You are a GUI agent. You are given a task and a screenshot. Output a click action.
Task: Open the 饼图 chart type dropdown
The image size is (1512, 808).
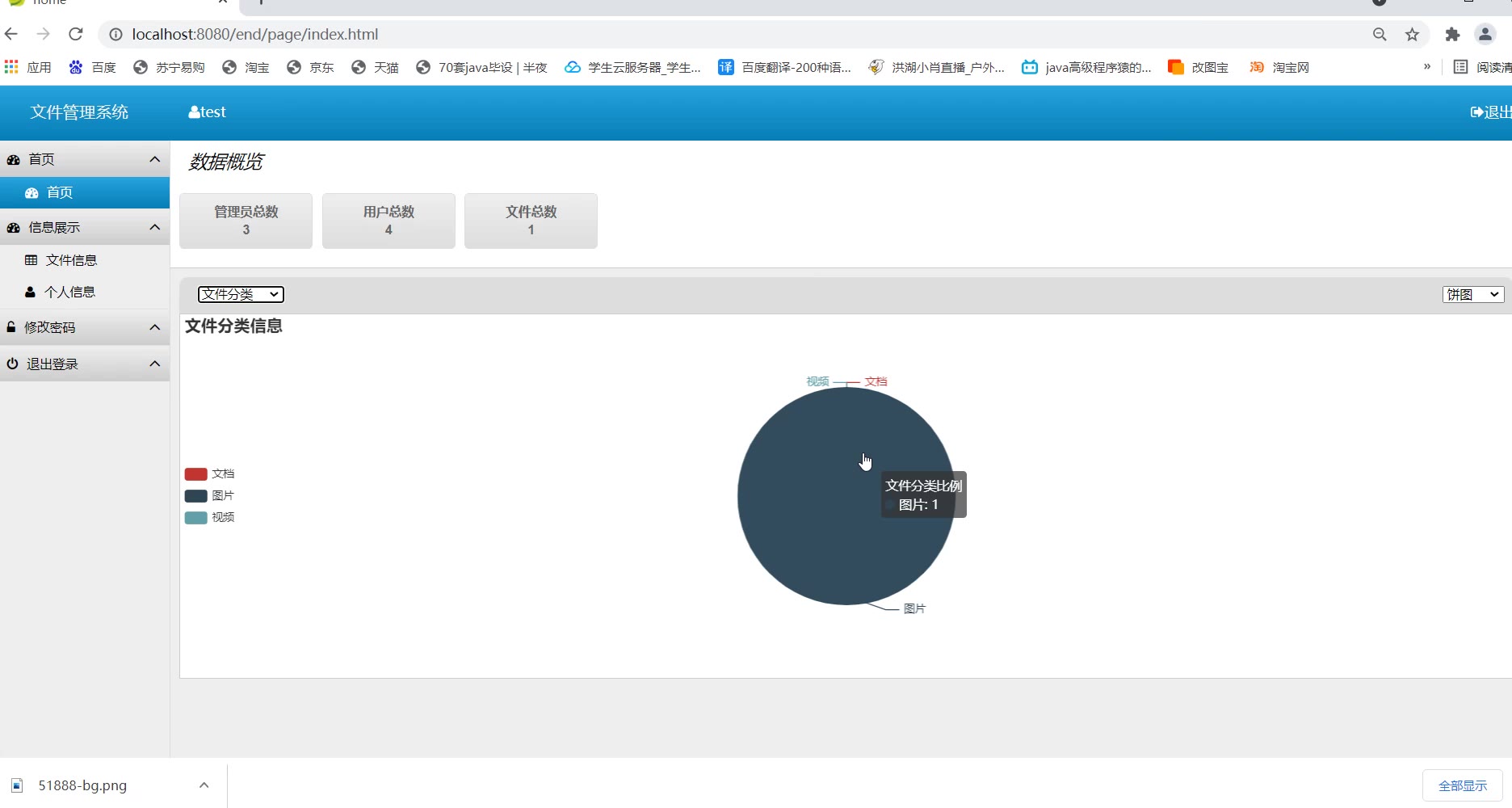[1473, 294]
